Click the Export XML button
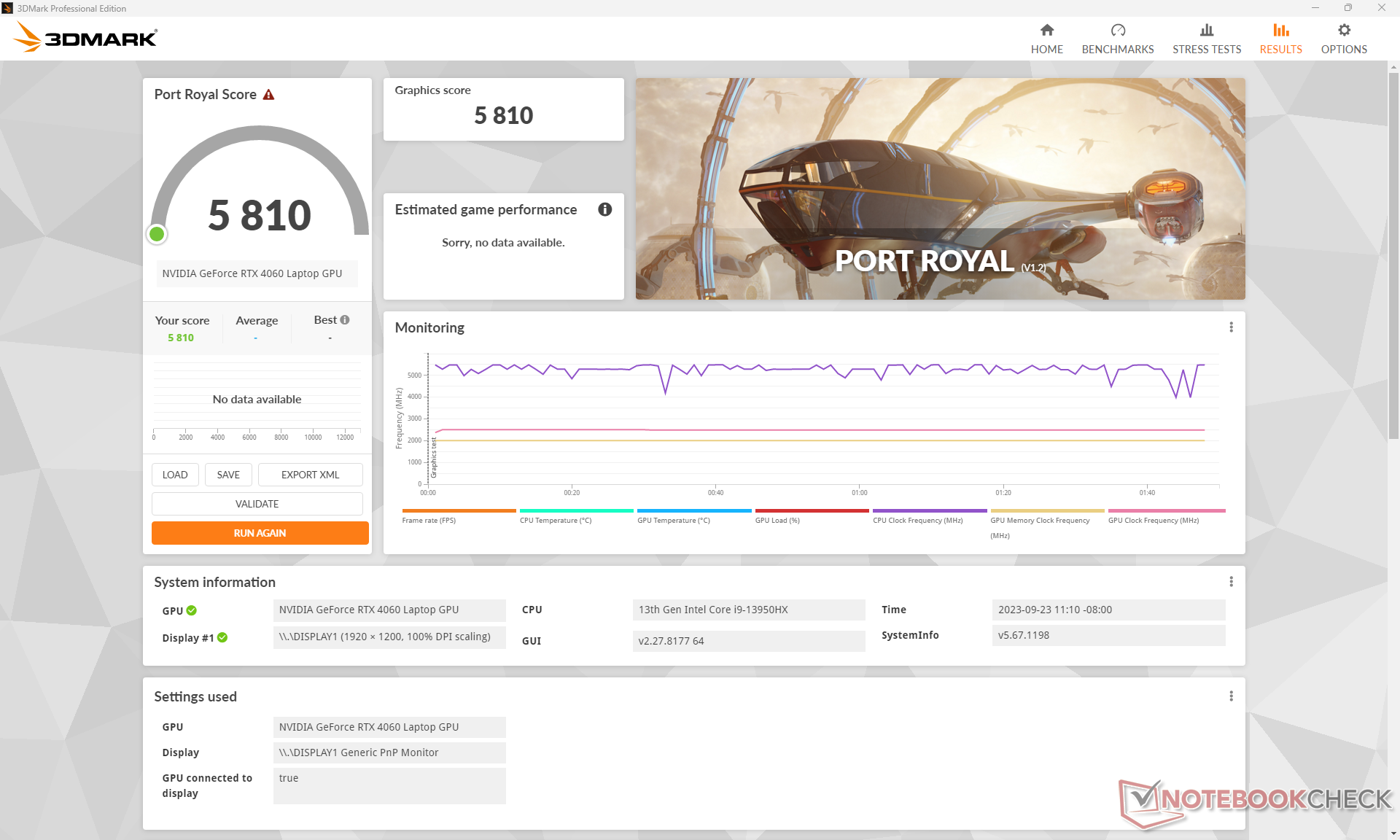The image size is (1400, 840). click(x=310, y=475)
